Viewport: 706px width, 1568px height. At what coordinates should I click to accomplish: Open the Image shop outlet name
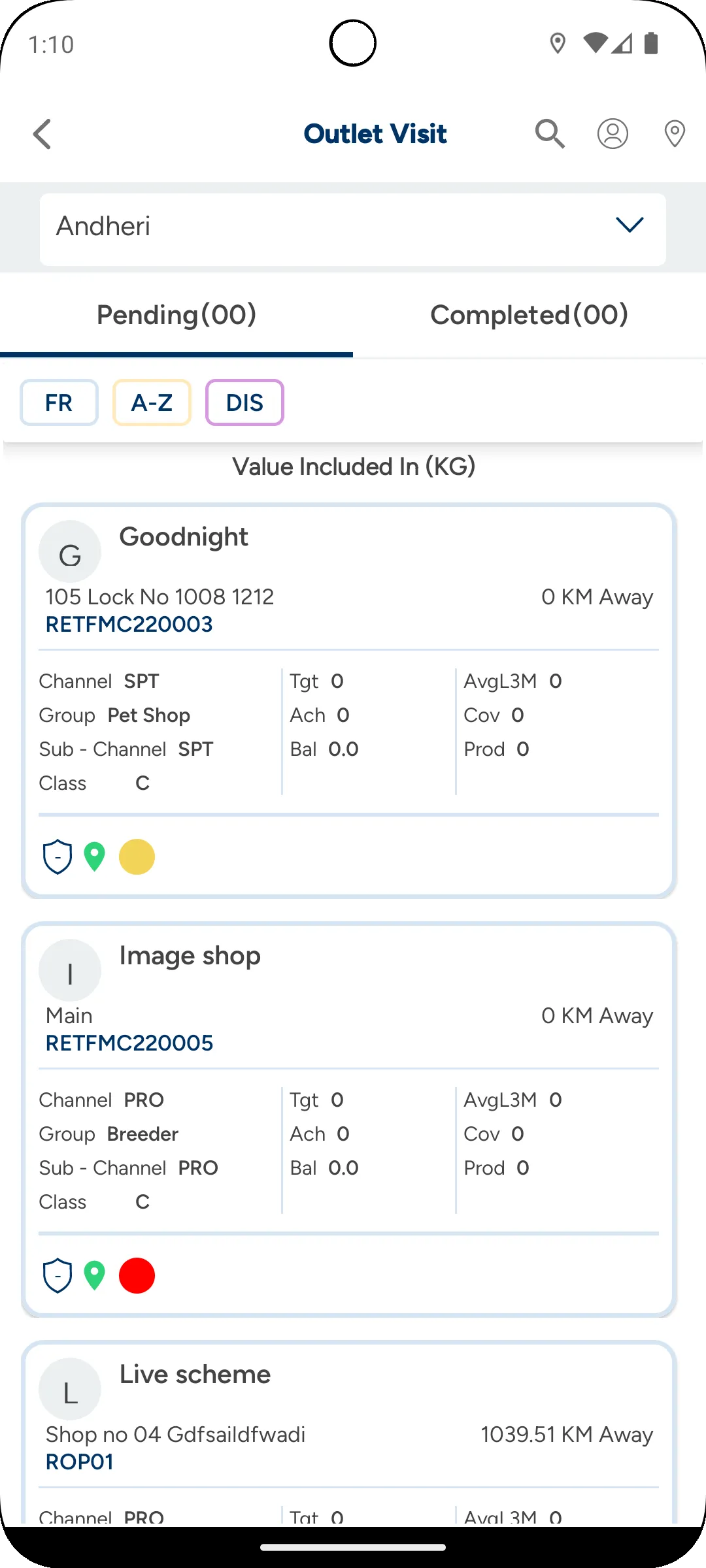tap(190, 956)
